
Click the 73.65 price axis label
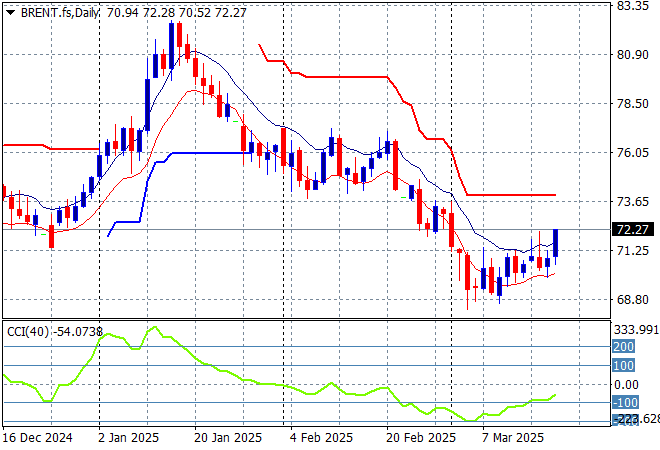pos(632,201)
